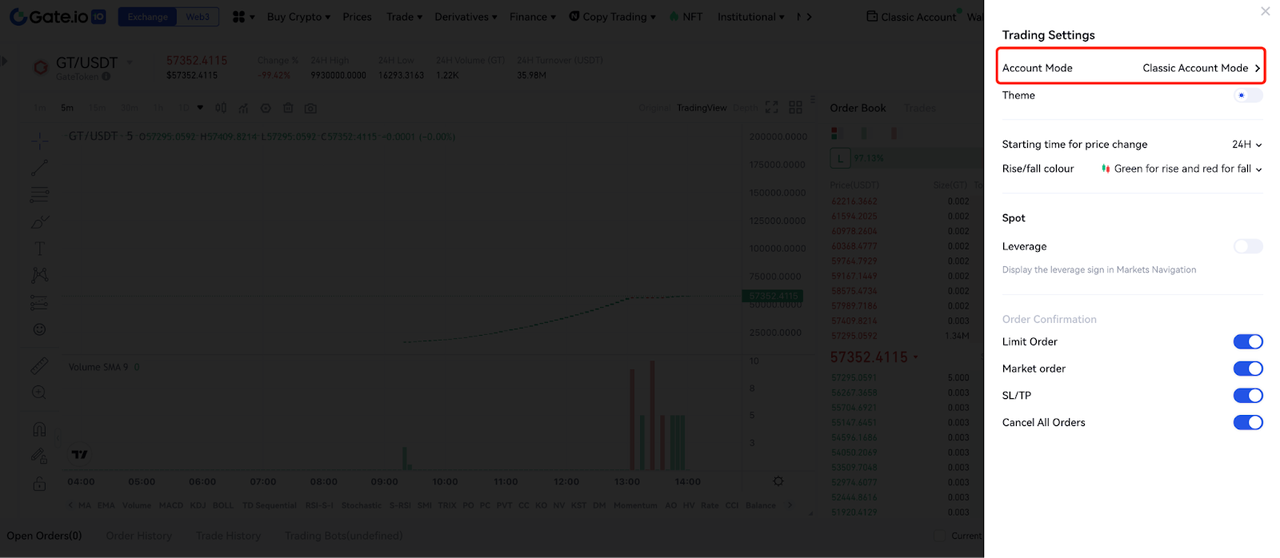This screenshot has width=1280, height=558.
Task: Close the Trading Settings panel
Action: 1265,12
